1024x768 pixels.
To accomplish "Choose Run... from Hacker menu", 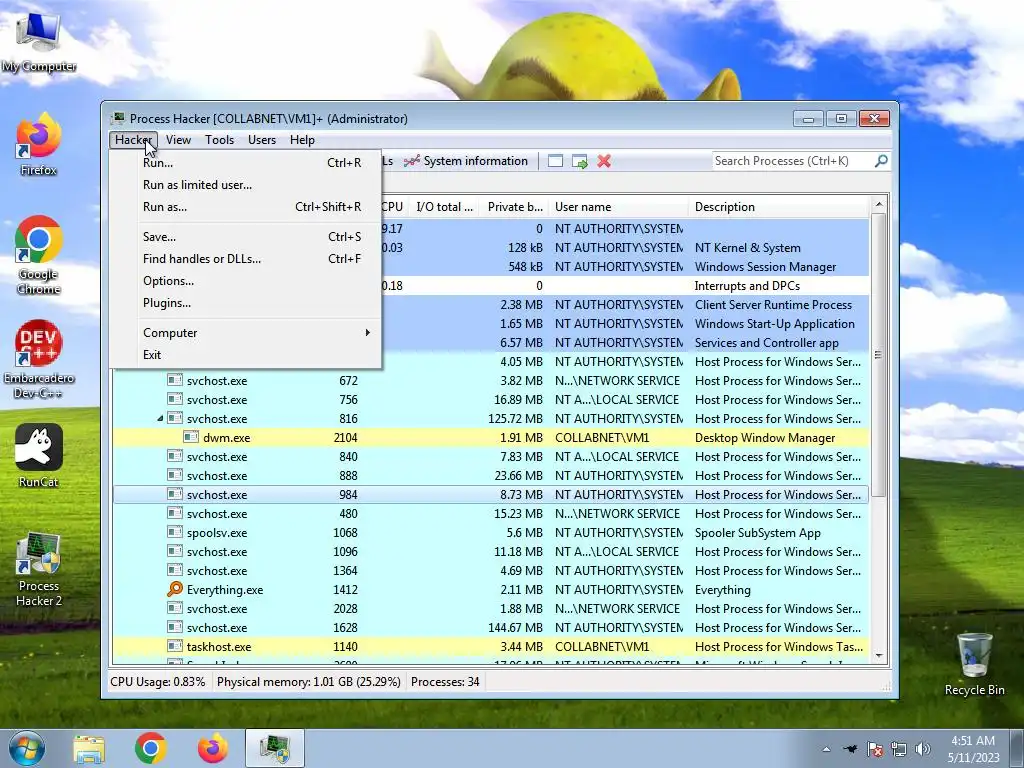I will (x=246, y=163).
